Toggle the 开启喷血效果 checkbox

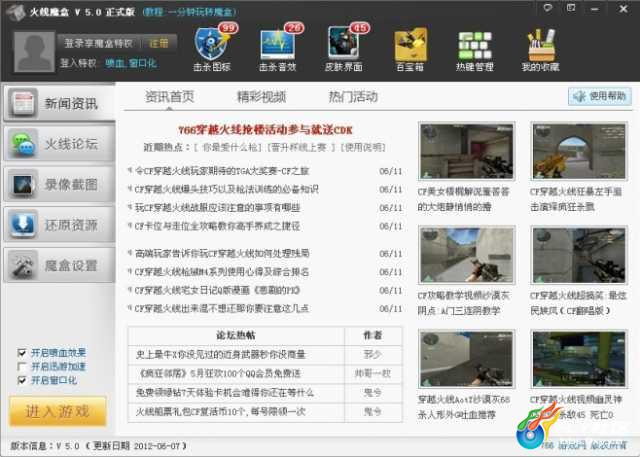22,353
